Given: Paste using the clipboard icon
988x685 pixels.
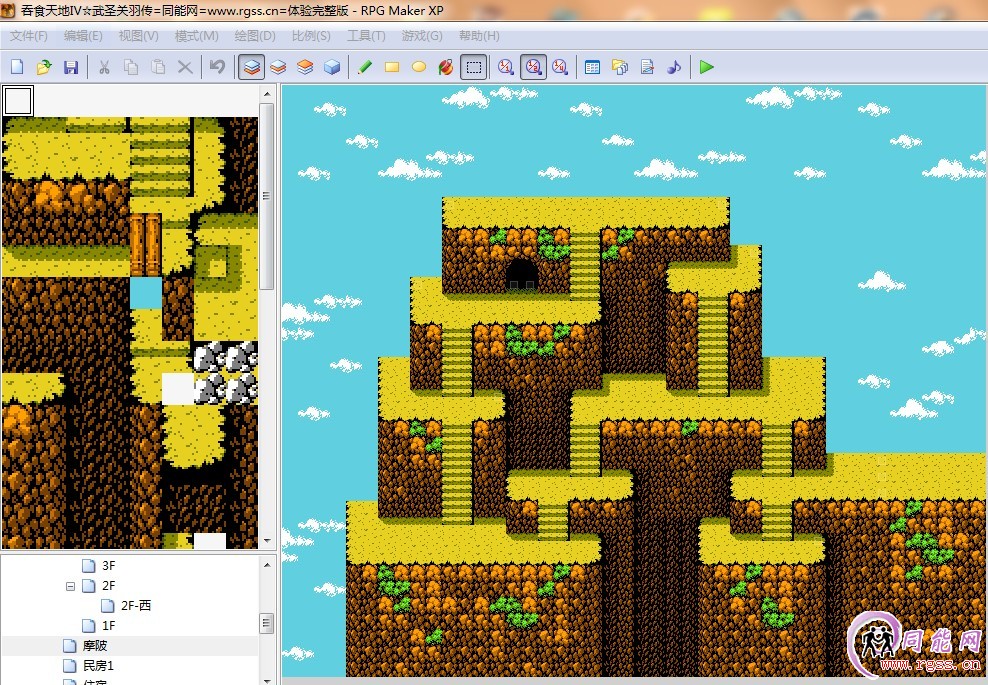Looking at the screenshot, I should coord(158,67).
